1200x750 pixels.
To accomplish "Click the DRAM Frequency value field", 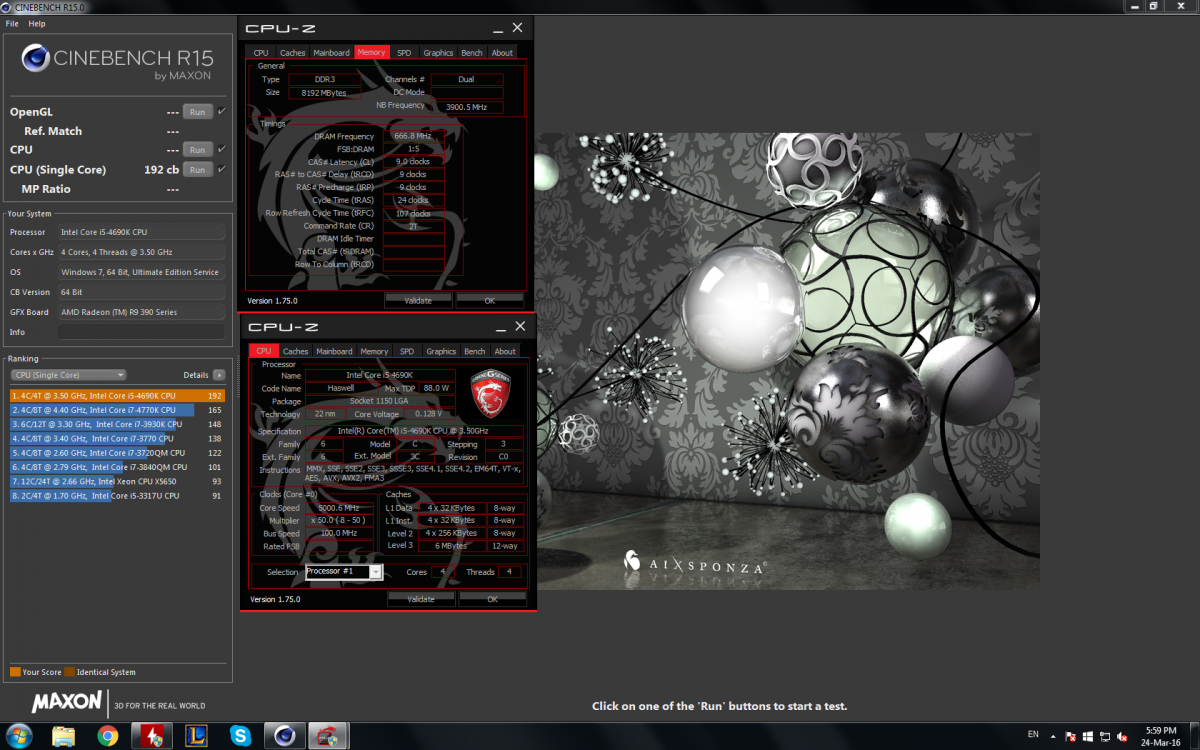I will pos(414,136).
